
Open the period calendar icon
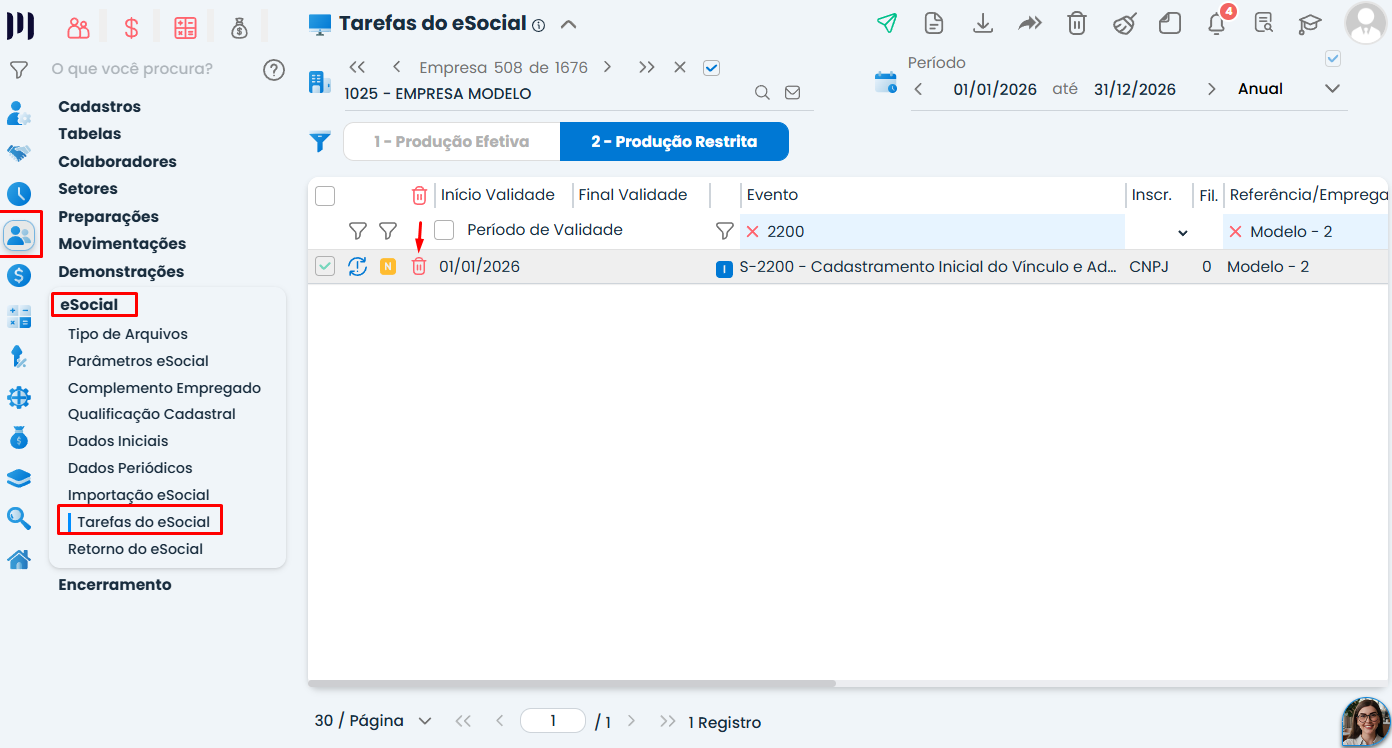[886, 82]
